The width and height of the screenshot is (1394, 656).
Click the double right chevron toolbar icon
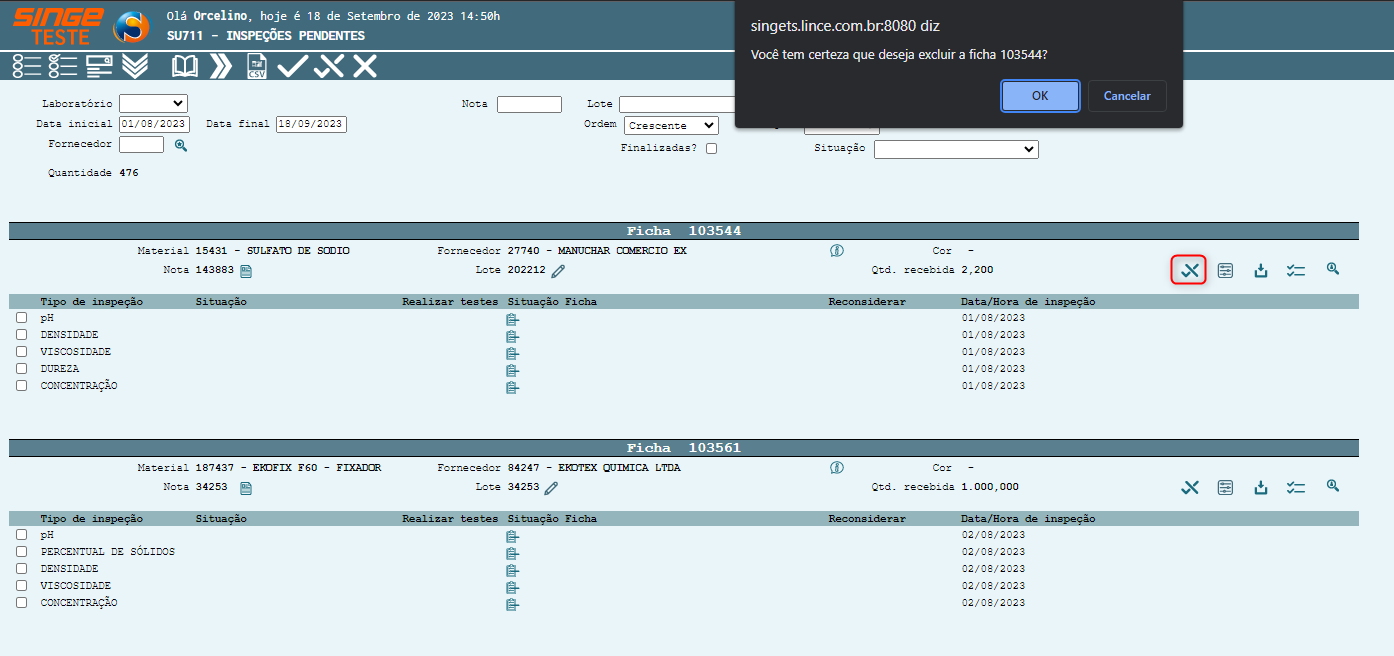[x=221, y=67]
